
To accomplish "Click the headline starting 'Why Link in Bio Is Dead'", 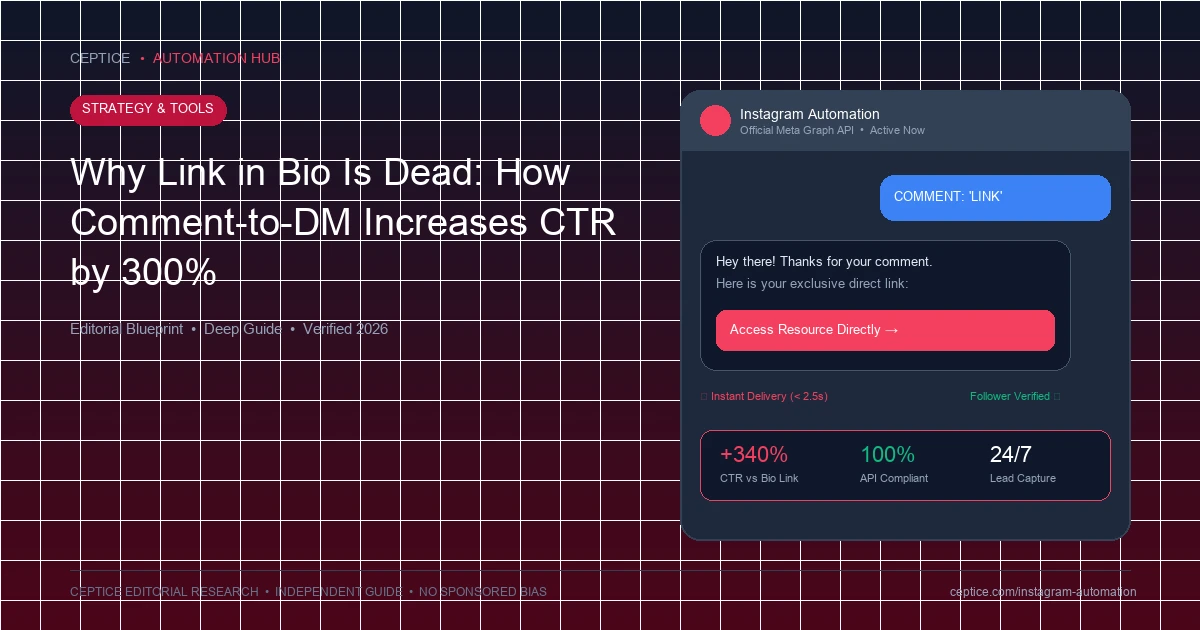I will (x=342, y=222).
